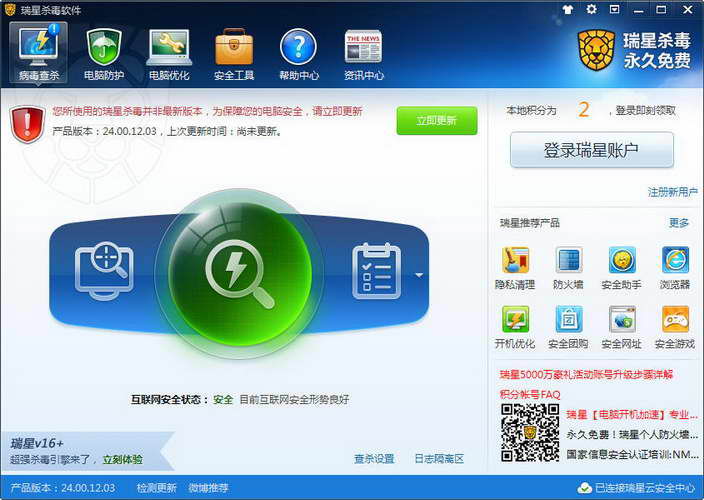The height and width of the screenshot is (500, 704).
Task: Open the 资讯中心 news center
Action: pos(364,54)
